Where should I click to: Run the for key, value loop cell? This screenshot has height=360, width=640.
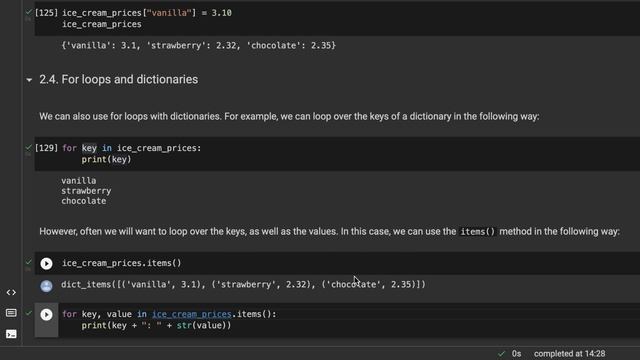click(x=46, y=314)
